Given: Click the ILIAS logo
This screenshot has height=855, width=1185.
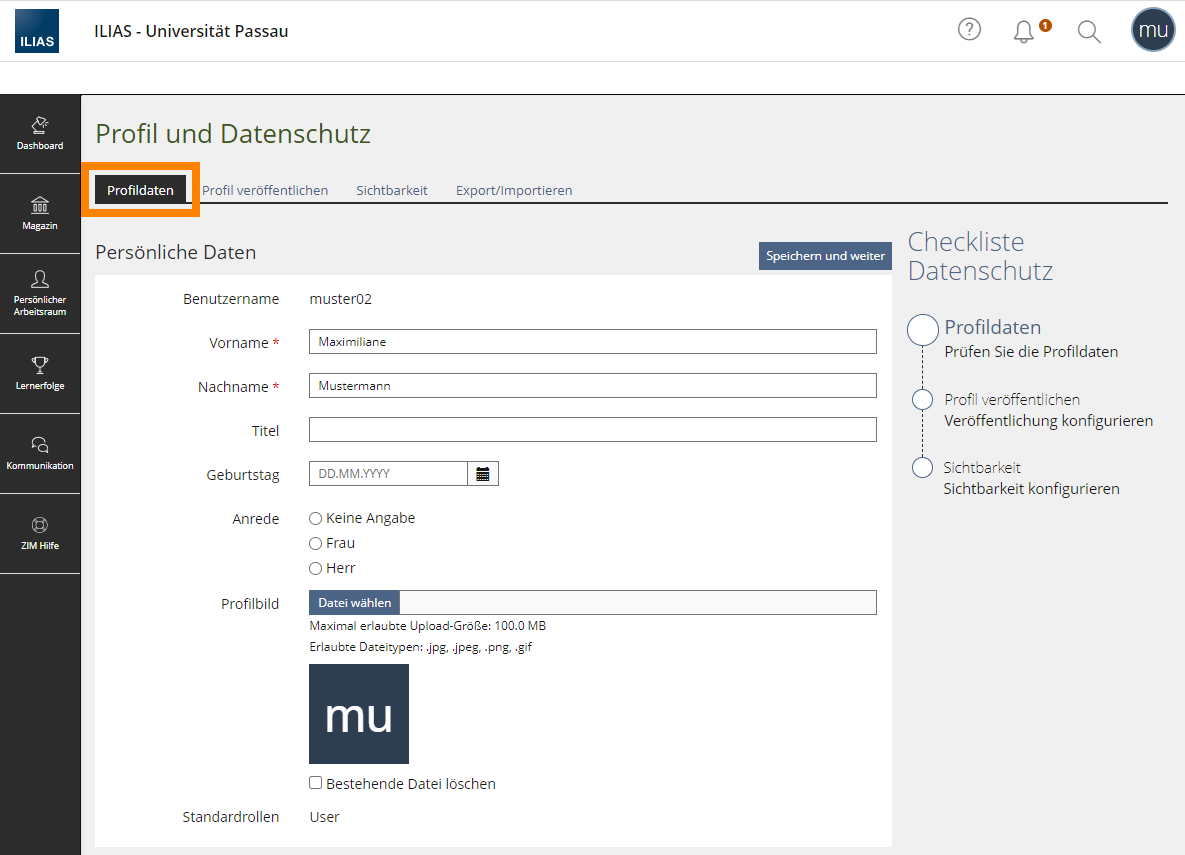Looking at the screenshot, I should coord(37,31).
